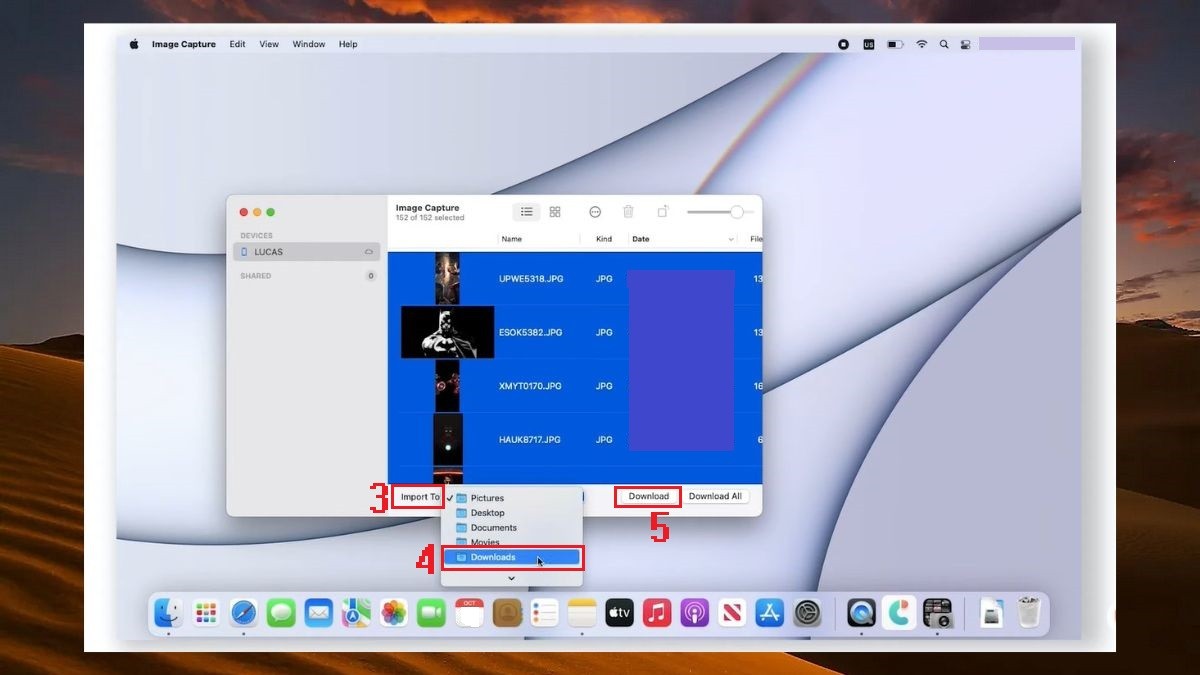1200x675 pixels.
Task: Open Maps from the Dock
Action: [356, 612]
